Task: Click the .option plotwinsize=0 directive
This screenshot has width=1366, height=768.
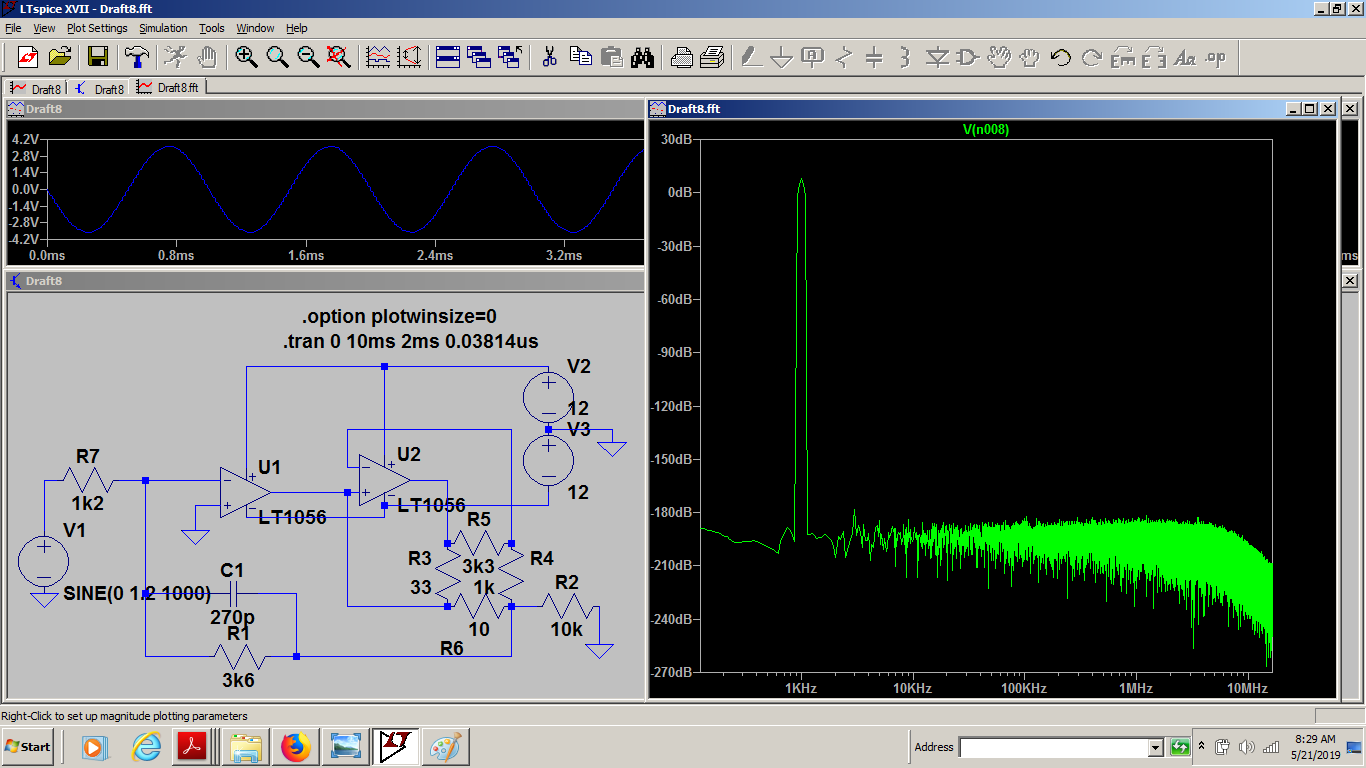Action: [399, 317]
